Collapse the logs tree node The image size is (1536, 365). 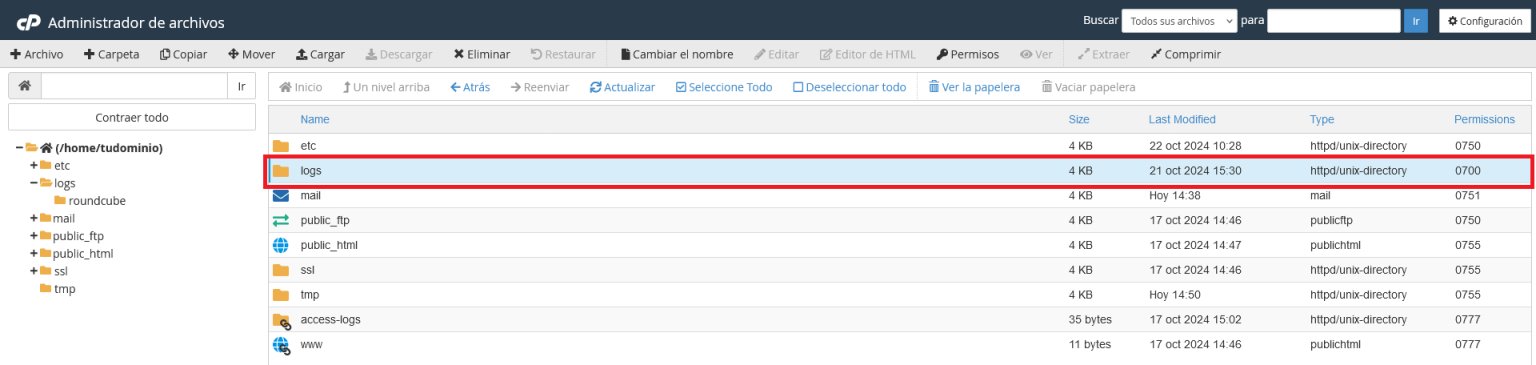coord(34,183)
